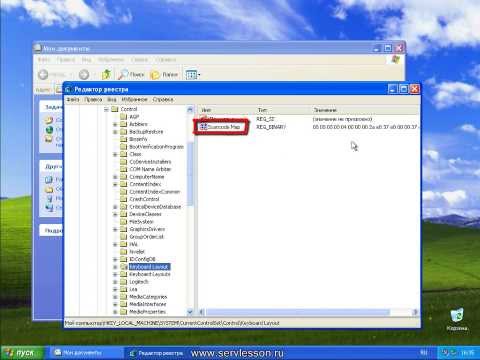Toggle Folders (Папки) pane in My Documents

click(x=164, y=74)
